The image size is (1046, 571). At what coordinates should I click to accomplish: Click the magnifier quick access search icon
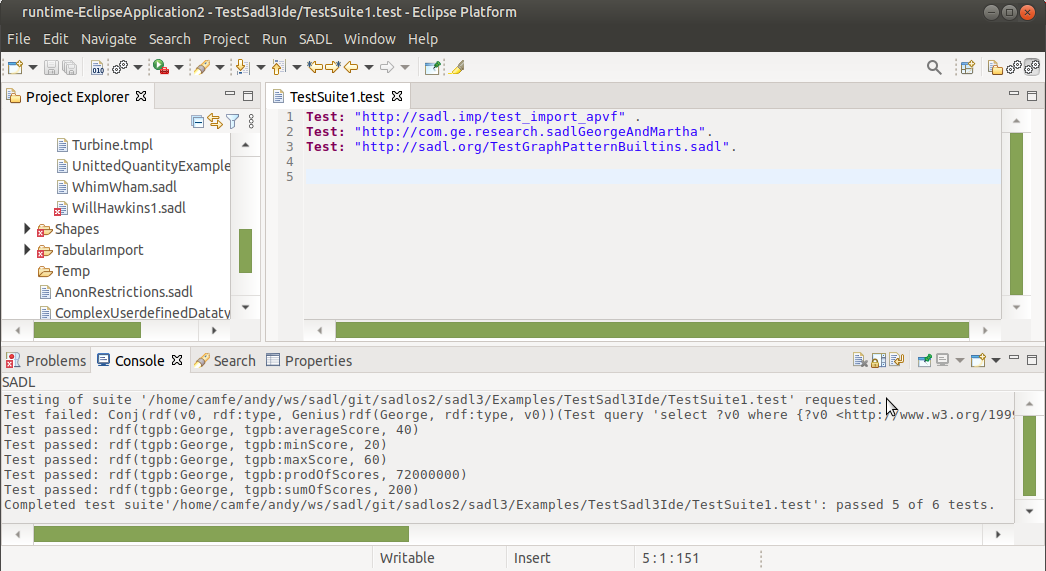tap(934, 67)
